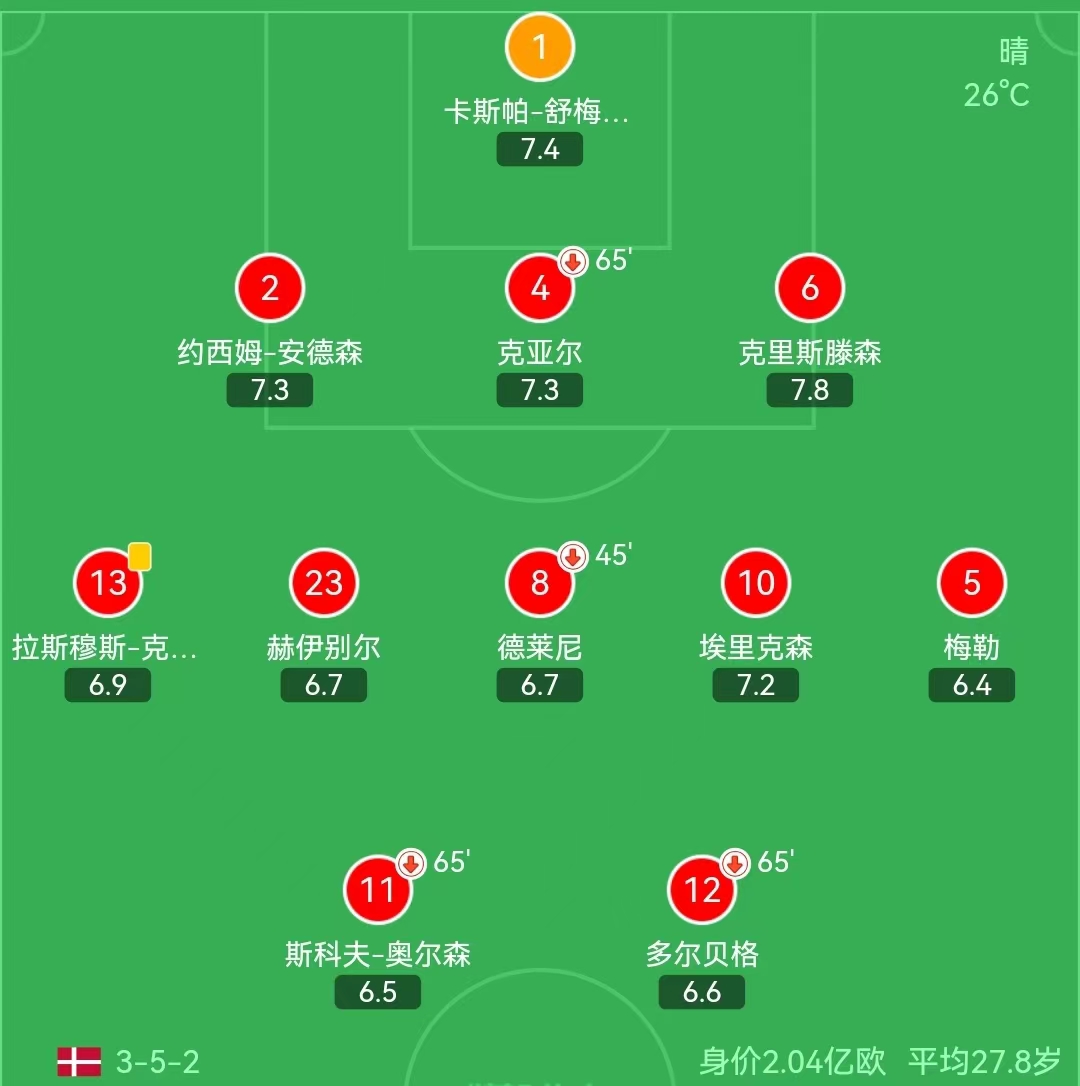This screenshot has width=1080, height=1086.
Task: Click 约西姆-安德森's number 2 badge
Action: point(269,288)
